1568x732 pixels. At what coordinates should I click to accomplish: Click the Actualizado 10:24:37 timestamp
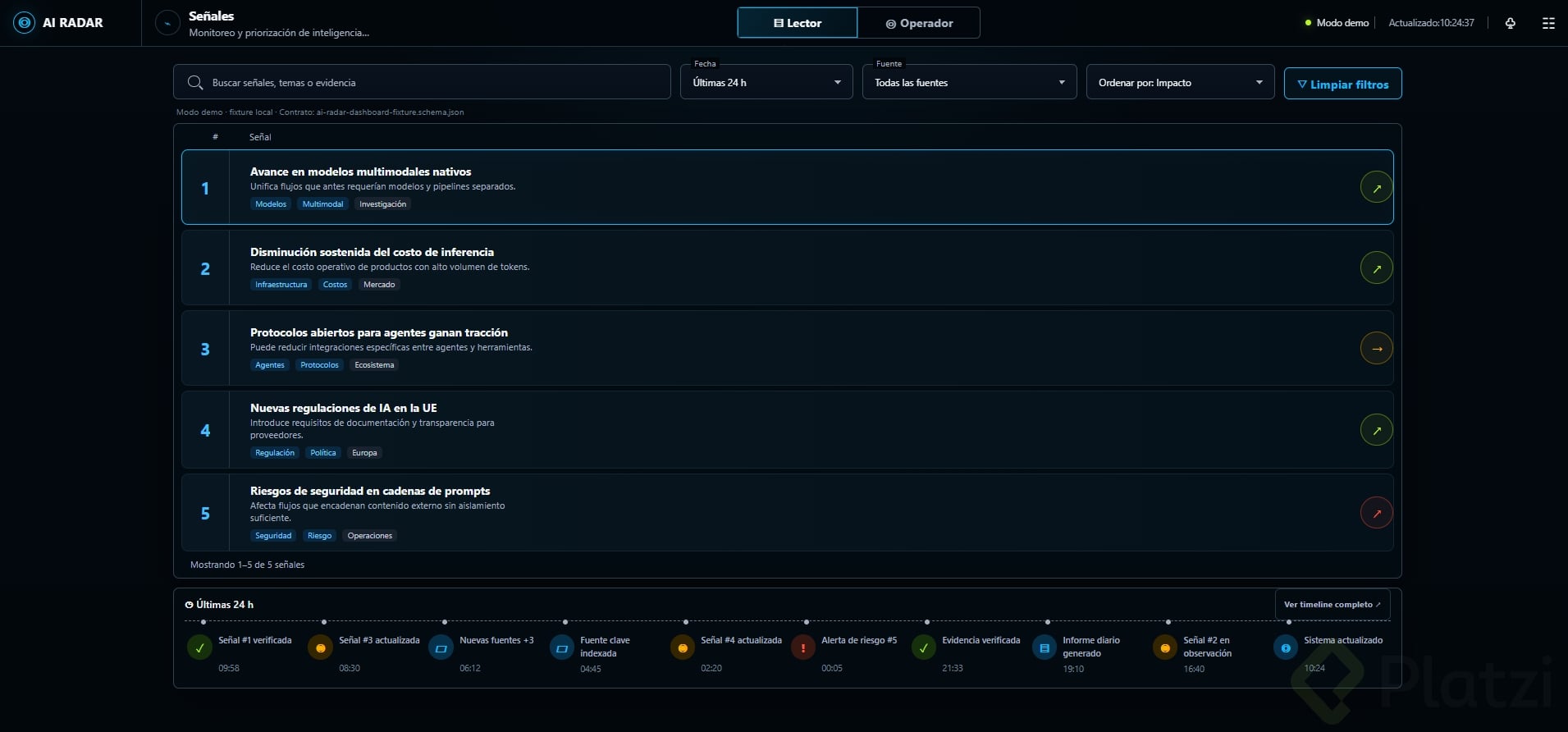coord(1431,23)
